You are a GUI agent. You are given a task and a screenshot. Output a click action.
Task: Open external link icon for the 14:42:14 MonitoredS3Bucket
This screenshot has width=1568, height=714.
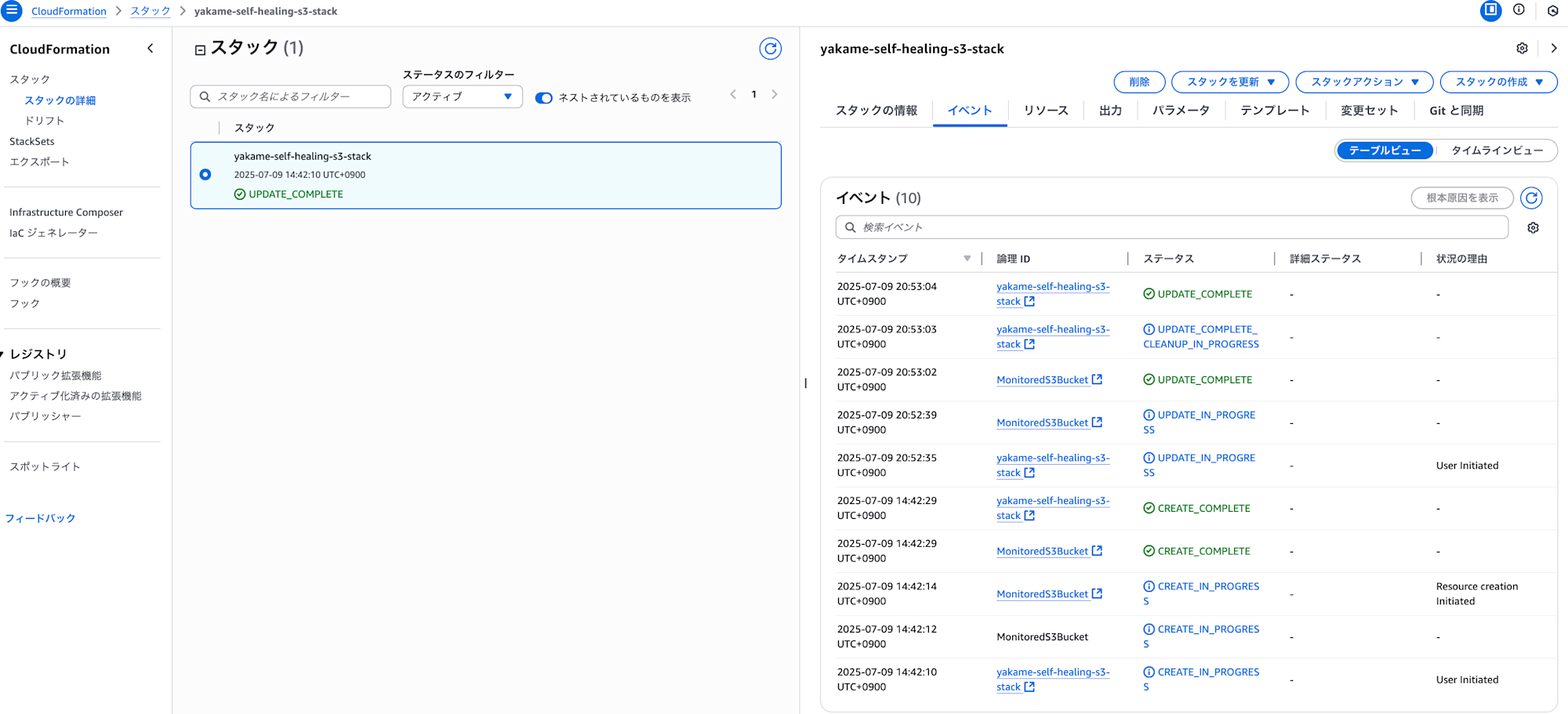[x=1097, y=594]
